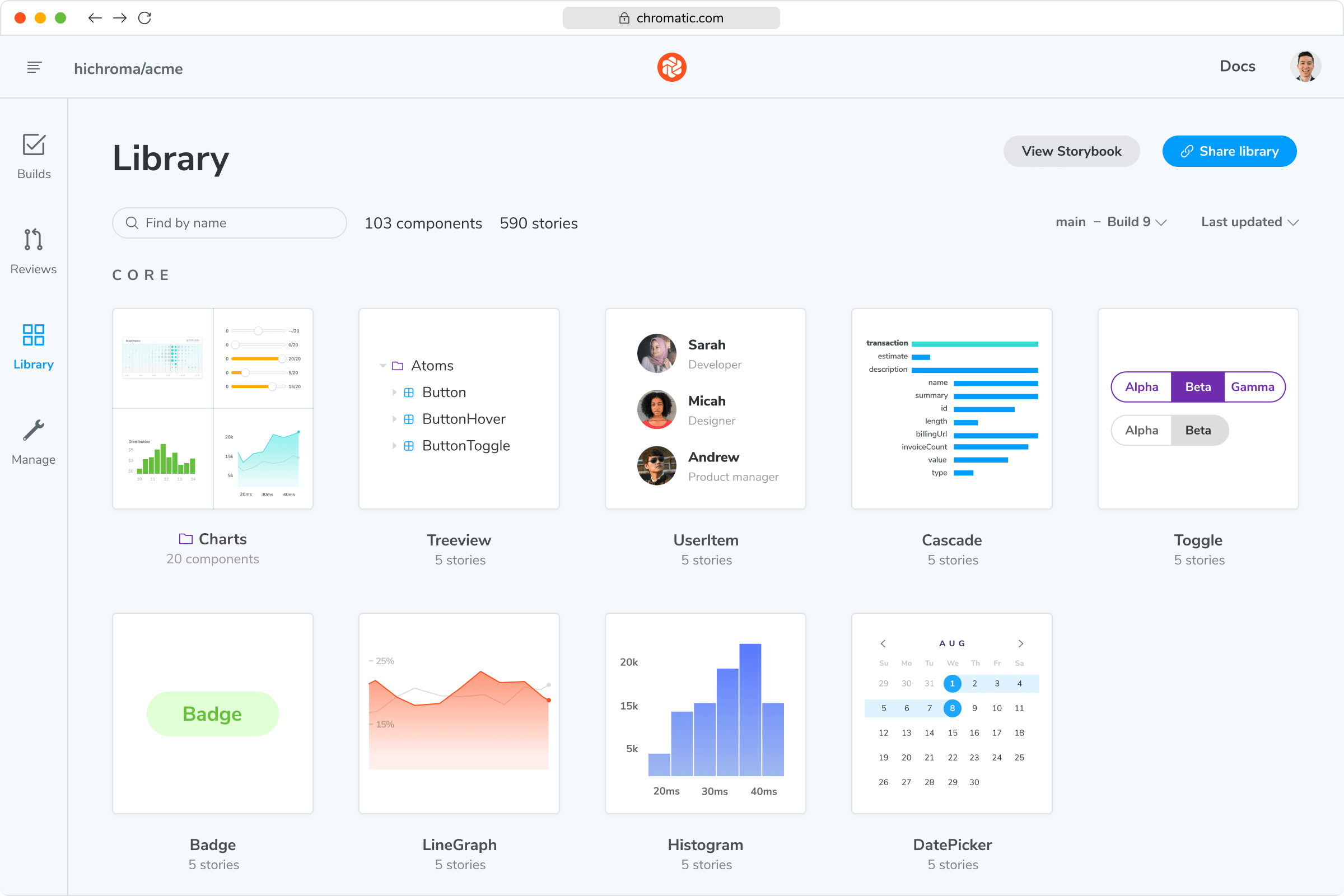Click the user avatar in top right
The width and height of the screenshot is (1344, 896).
click(x=1303, y=67)
